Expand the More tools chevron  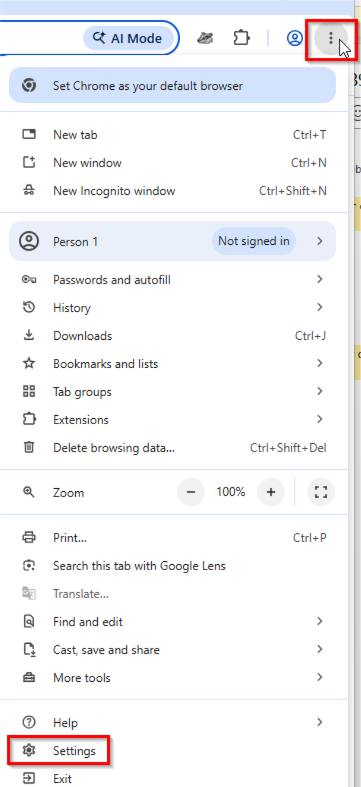tap(320, 678)
